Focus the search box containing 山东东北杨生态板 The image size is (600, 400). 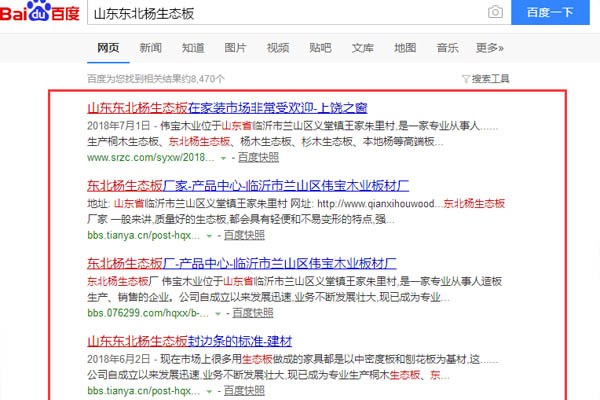click(x=287, y=13)
